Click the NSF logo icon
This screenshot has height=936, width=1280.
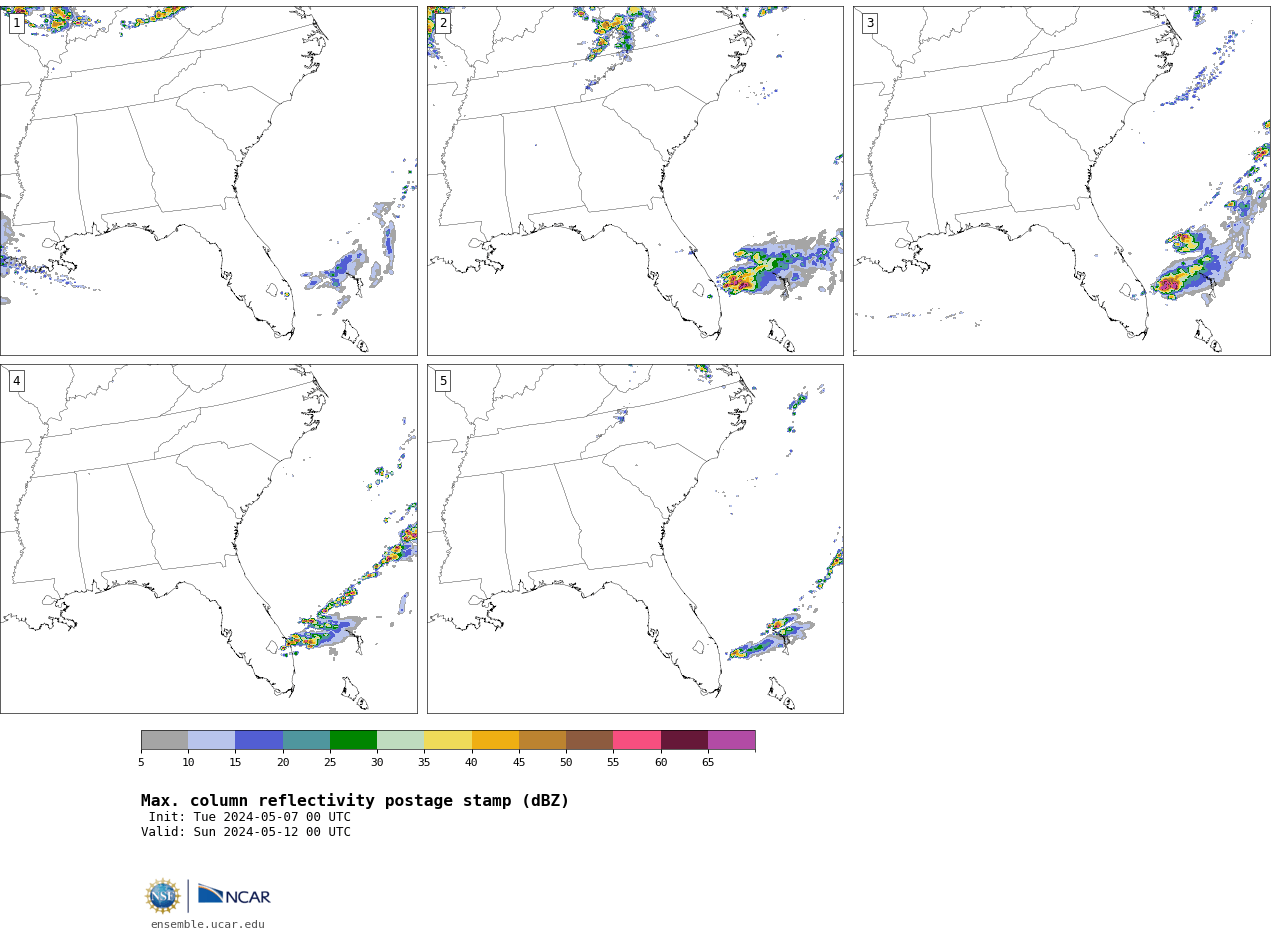point(163,896)
